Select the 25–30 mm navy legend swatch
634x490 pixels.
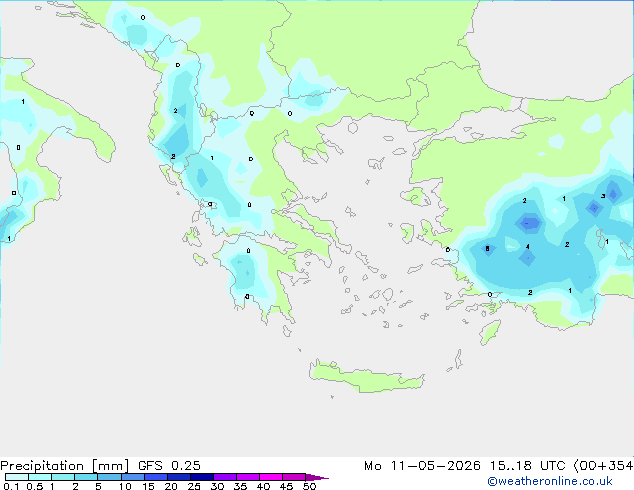(202, 477)
